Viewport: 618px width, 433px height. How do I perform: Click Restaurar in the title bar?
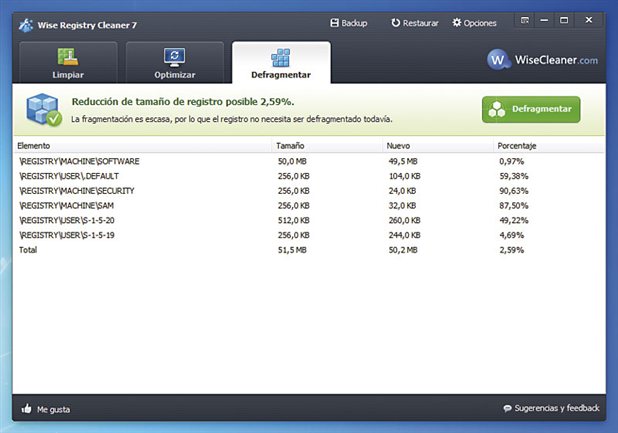coord(415,23)
